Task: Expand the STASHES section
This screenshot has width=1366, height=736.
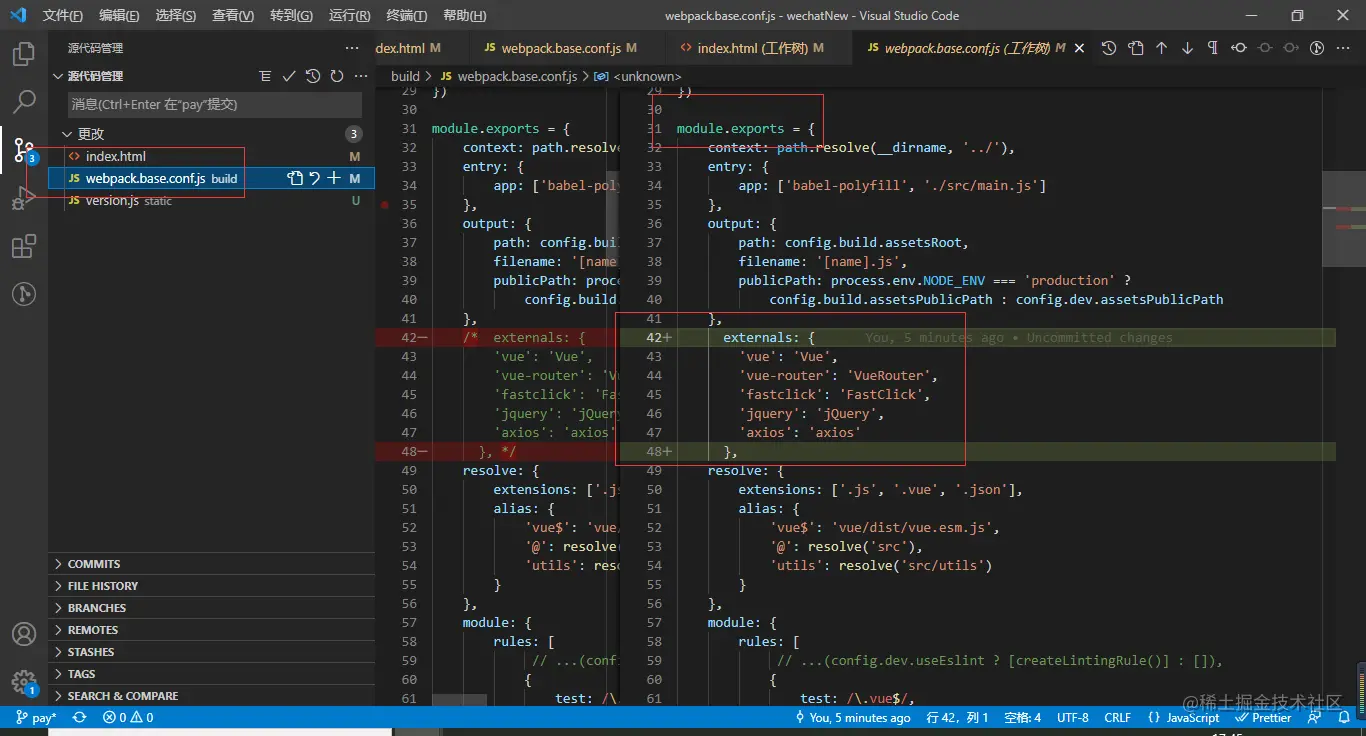Action: coord(90,652)
